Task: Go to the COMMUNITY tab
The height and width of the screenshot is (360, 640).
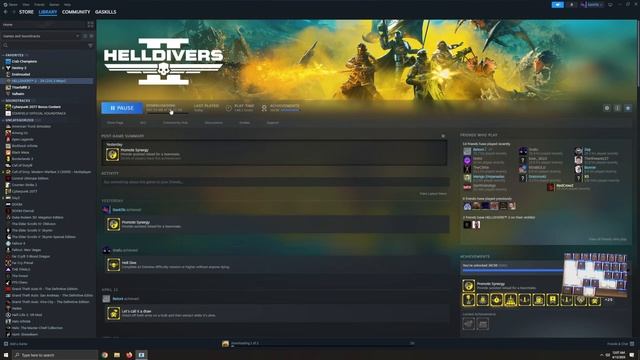Action: (76, 12)
